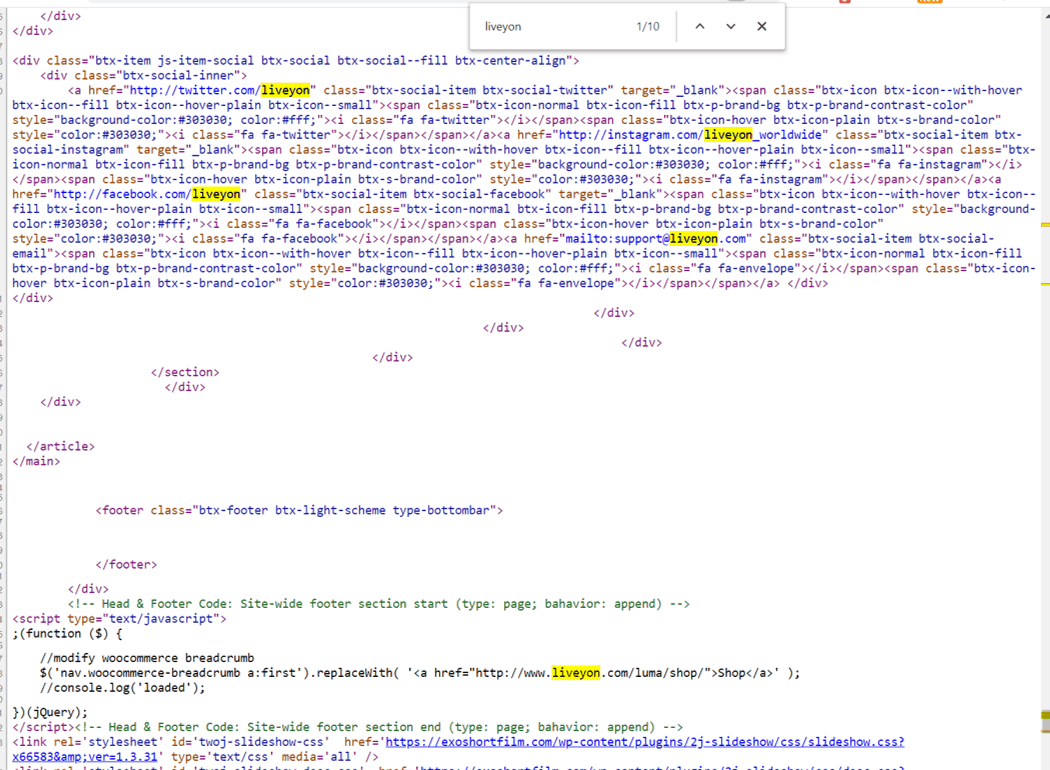
Task: Close the find bar
Action: coord(761,26)
